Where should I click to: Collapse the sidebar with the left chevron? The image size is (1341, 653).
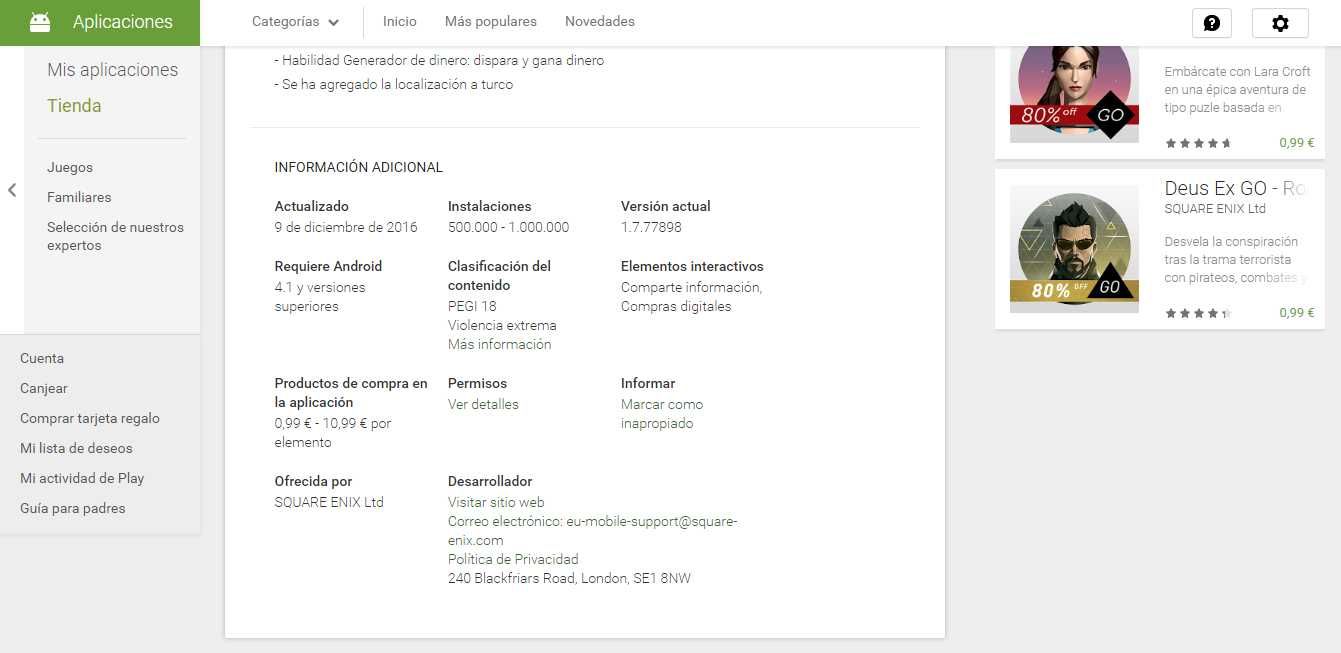(x=12, y=190)
